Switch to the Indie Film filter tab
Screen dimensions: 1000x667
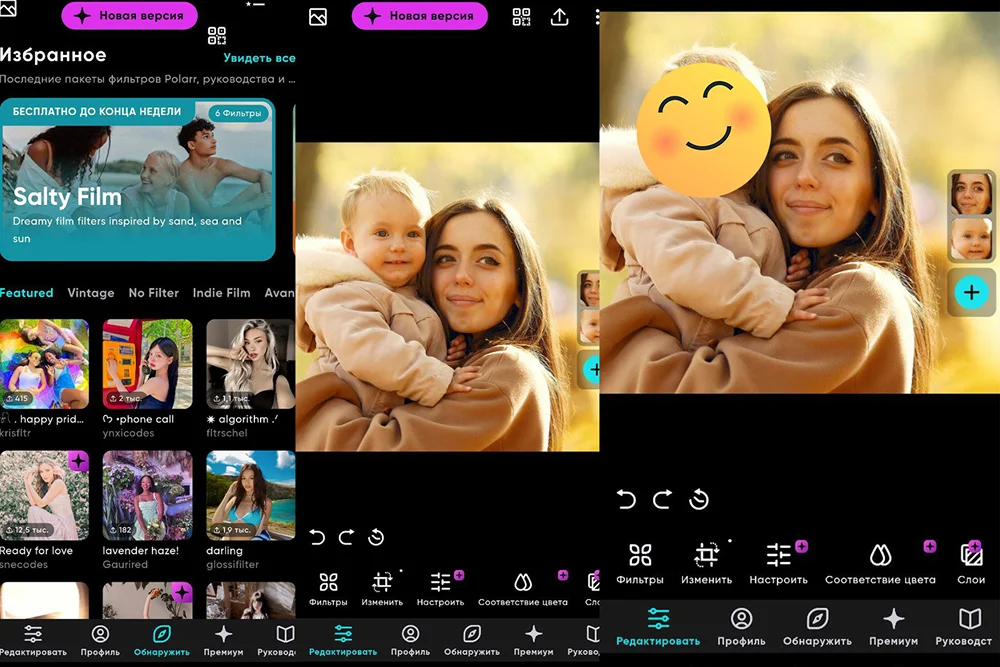(221, 293)
